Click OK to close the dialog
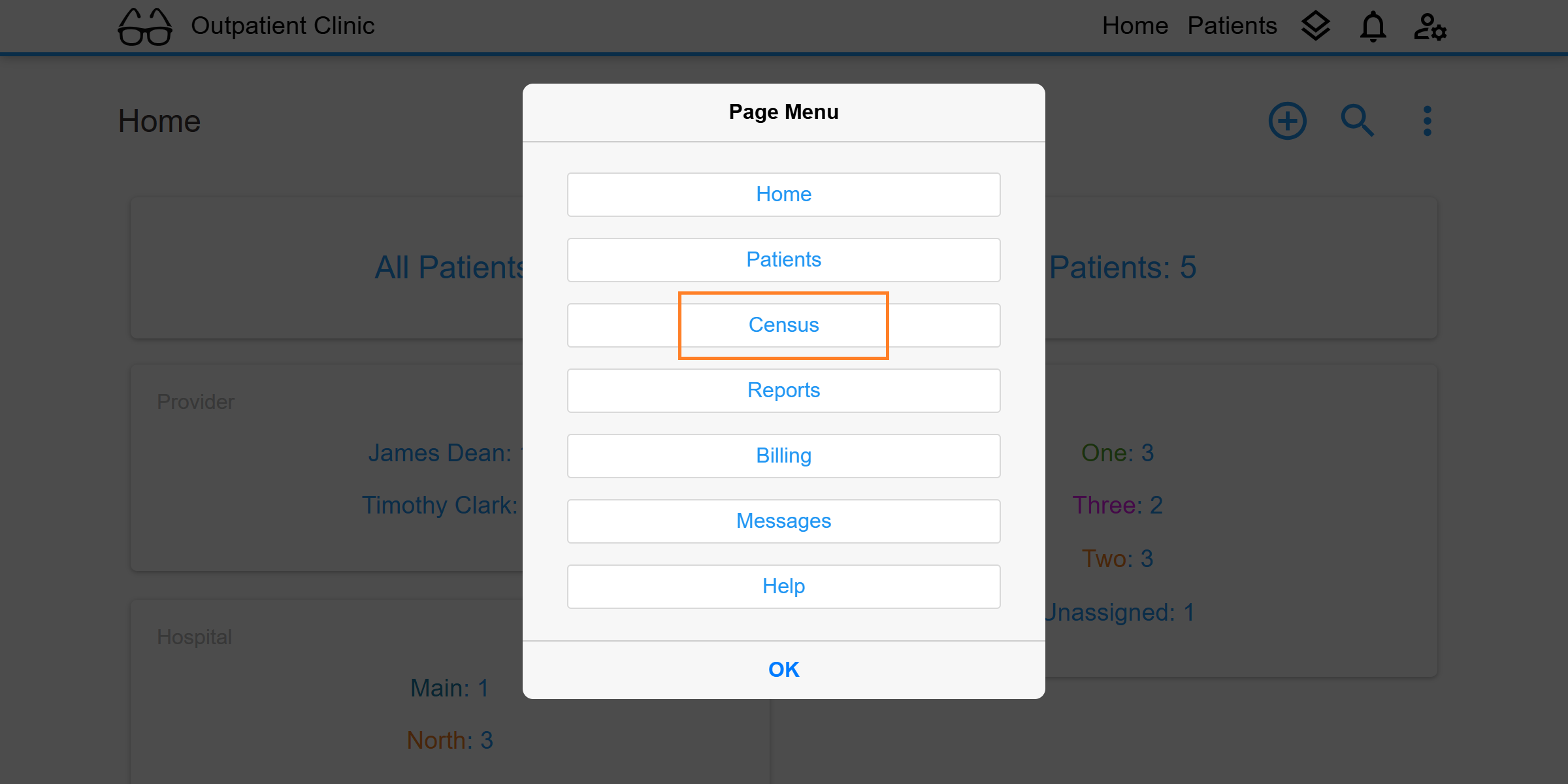 click(x=783, y=670)
